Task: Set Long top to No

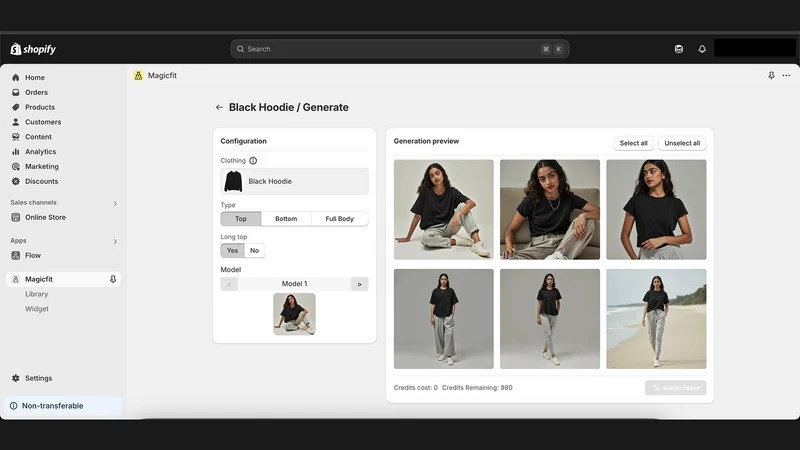Action: 255,251
